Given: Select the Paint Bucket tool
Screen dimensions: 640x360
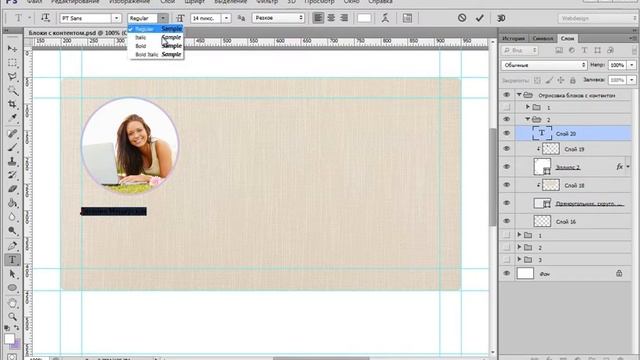Looking at the screenshot, I should (12, 202).
